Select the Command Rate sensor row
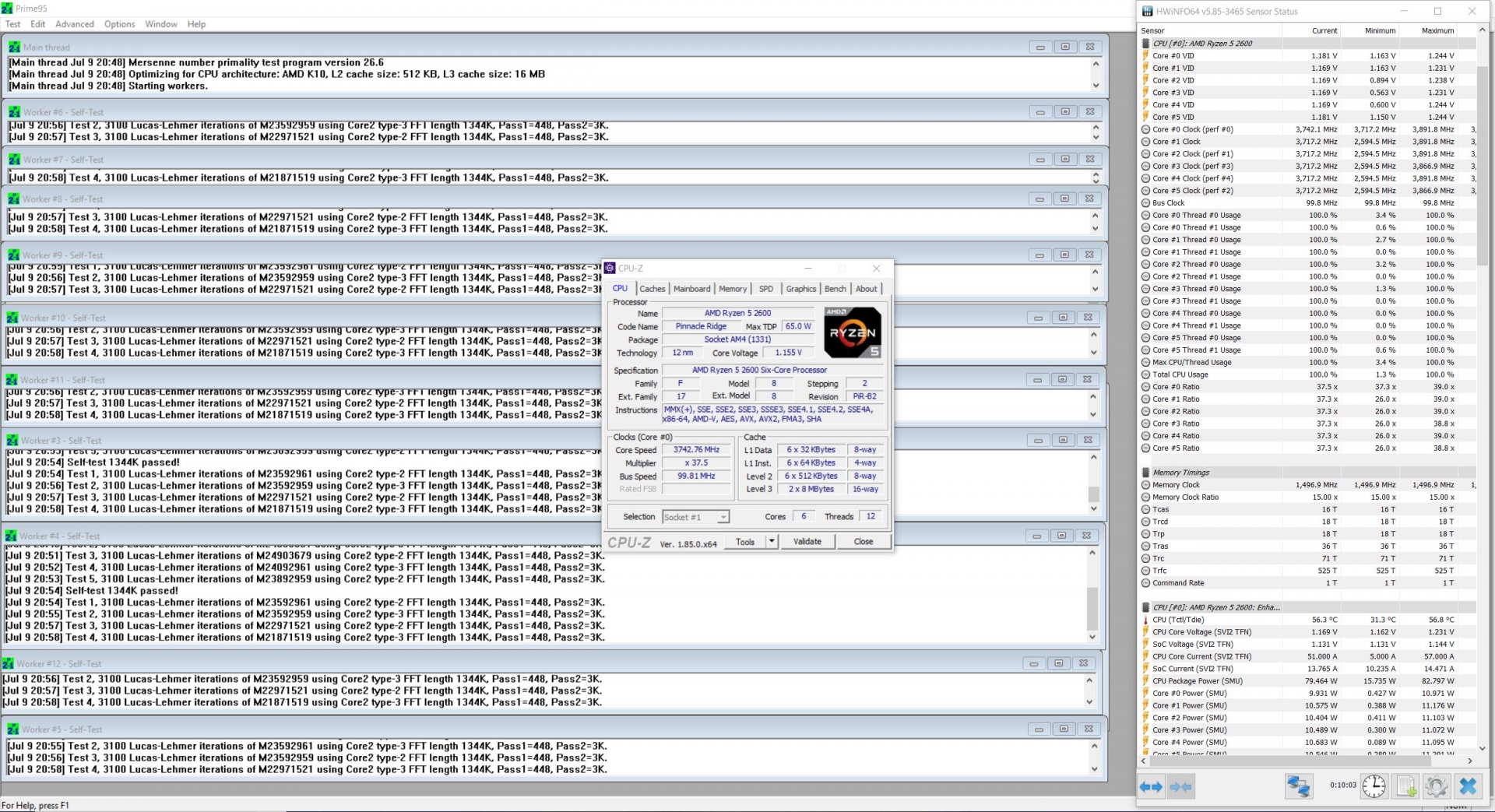1495x812 pixels. pos(1307,583)
